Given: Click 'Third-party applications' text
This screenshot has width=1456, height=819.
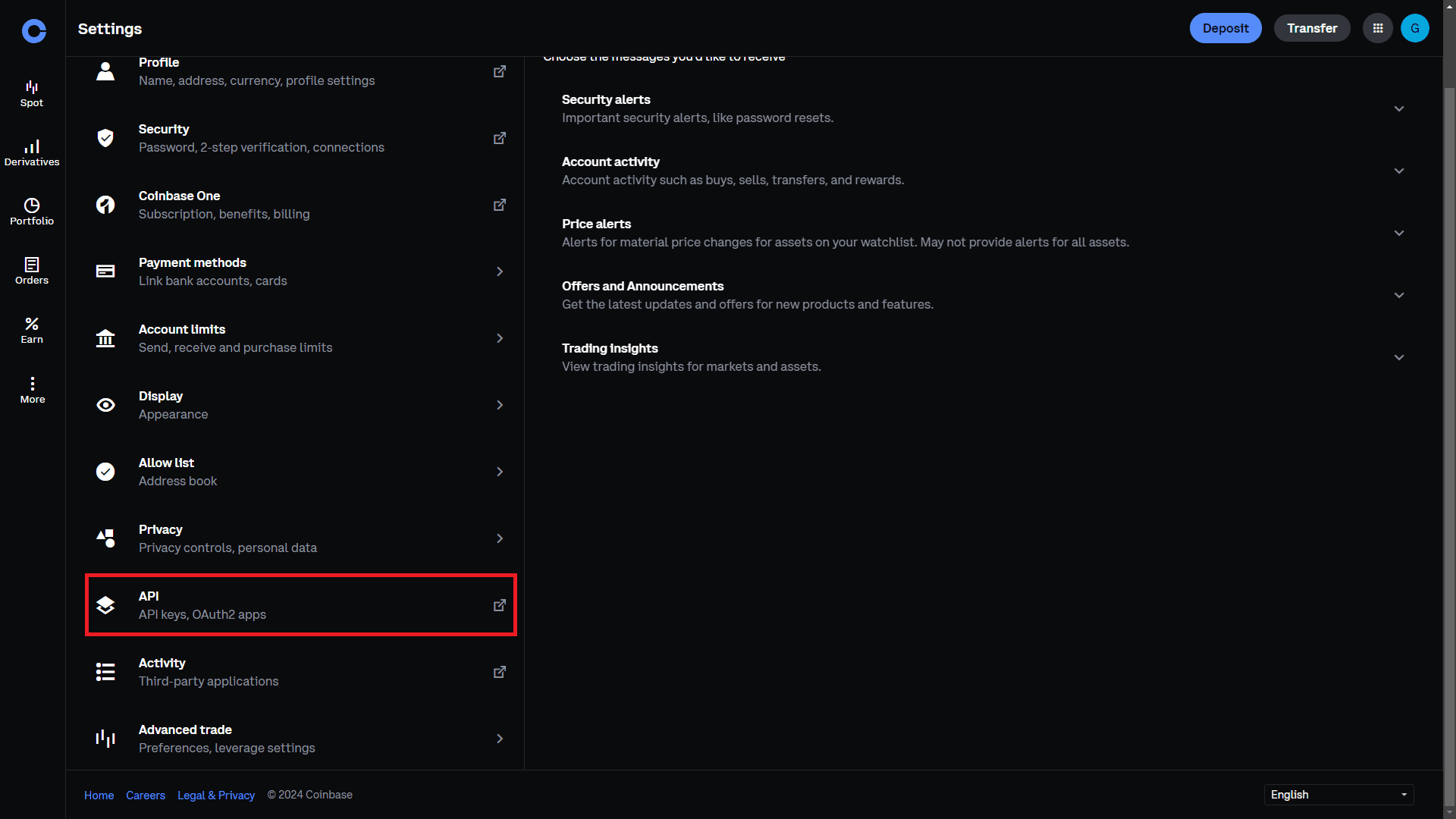Looking at the screenshot, I should point(209,681).
